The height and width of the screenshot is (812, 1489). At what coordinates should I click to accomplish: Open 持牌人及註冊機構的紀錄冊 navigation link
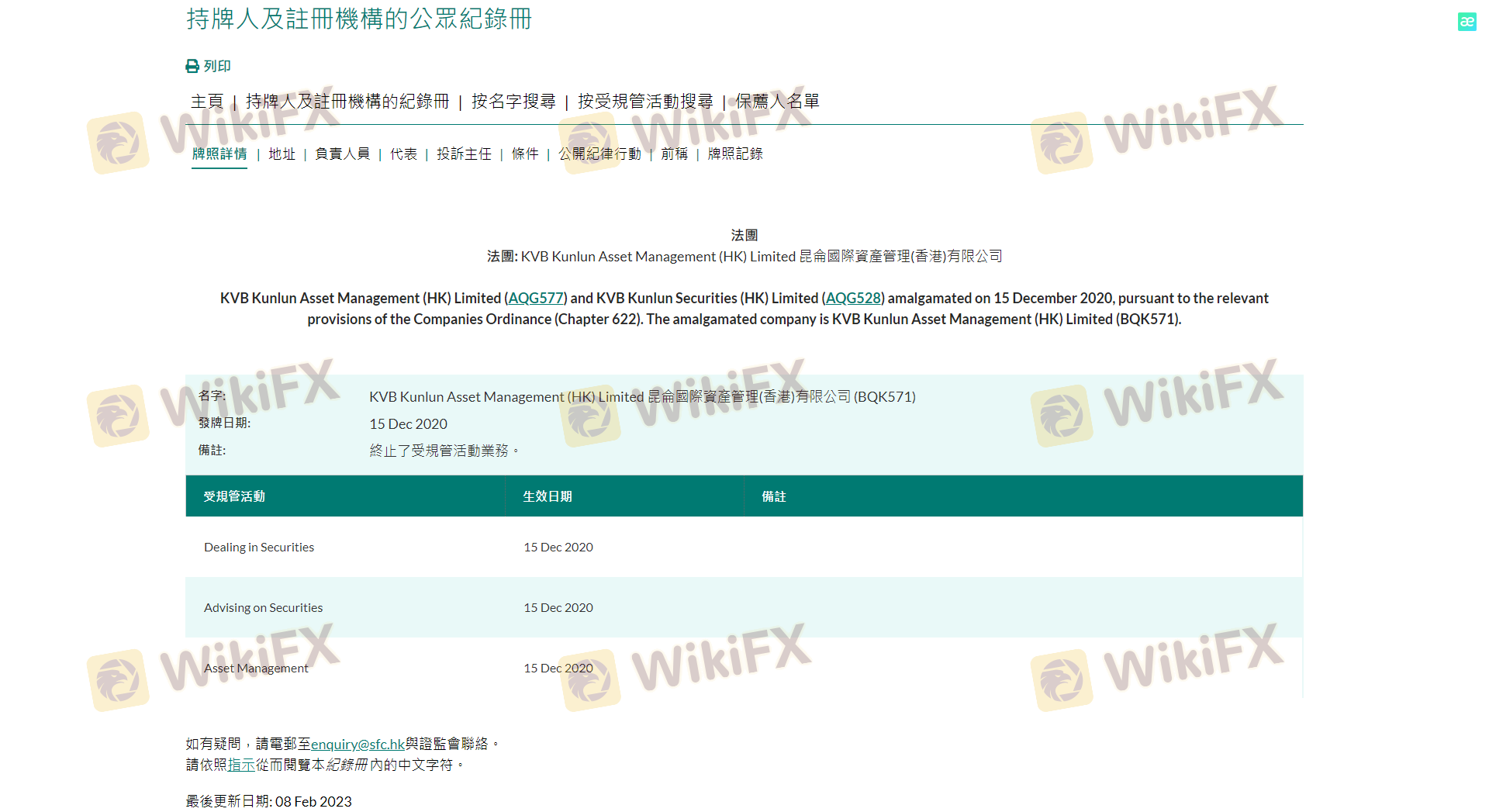[347, 102]
